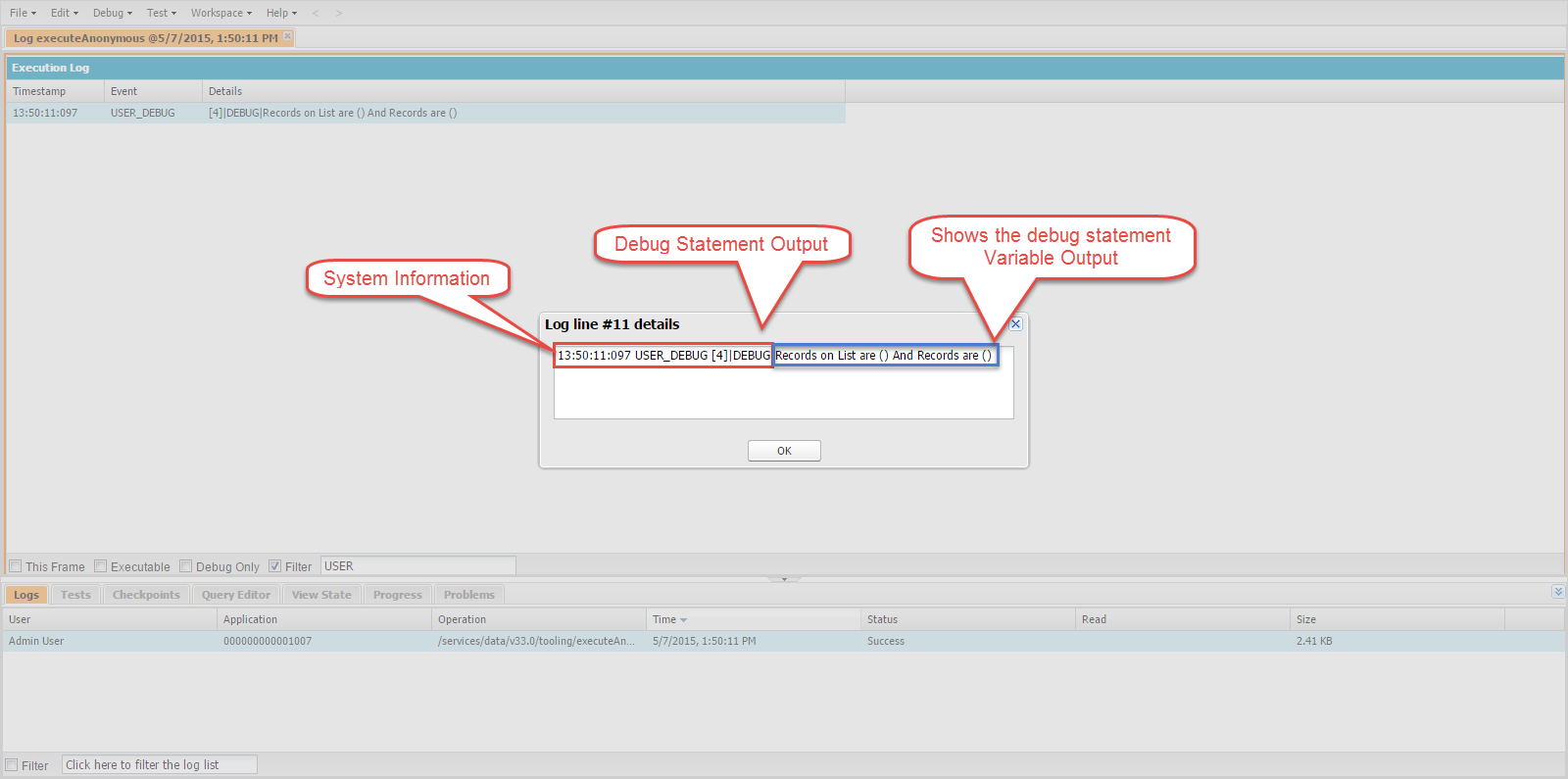
Task: Expand the Debug menu
Action: [113, 13]
